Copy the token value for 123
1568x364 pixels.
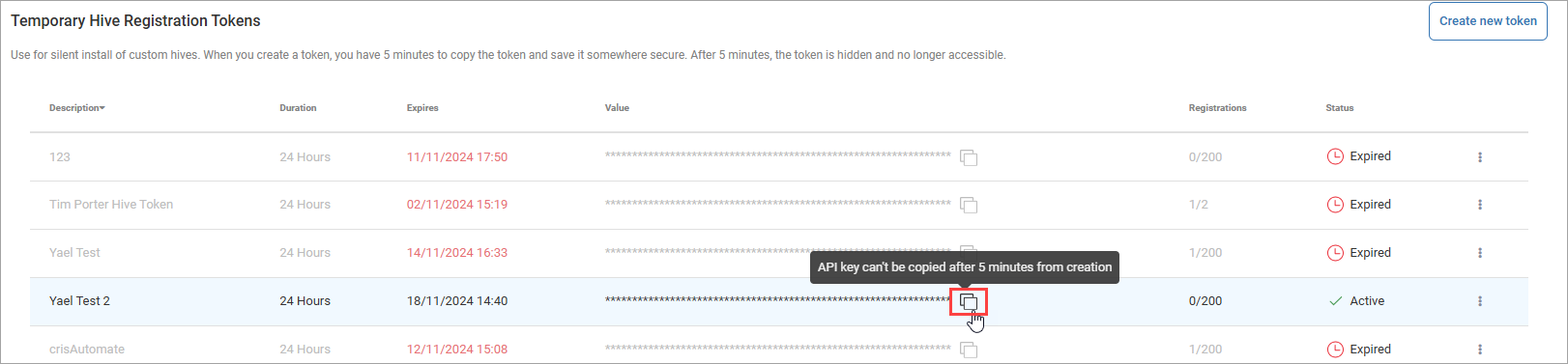click(x=969, y=157)
